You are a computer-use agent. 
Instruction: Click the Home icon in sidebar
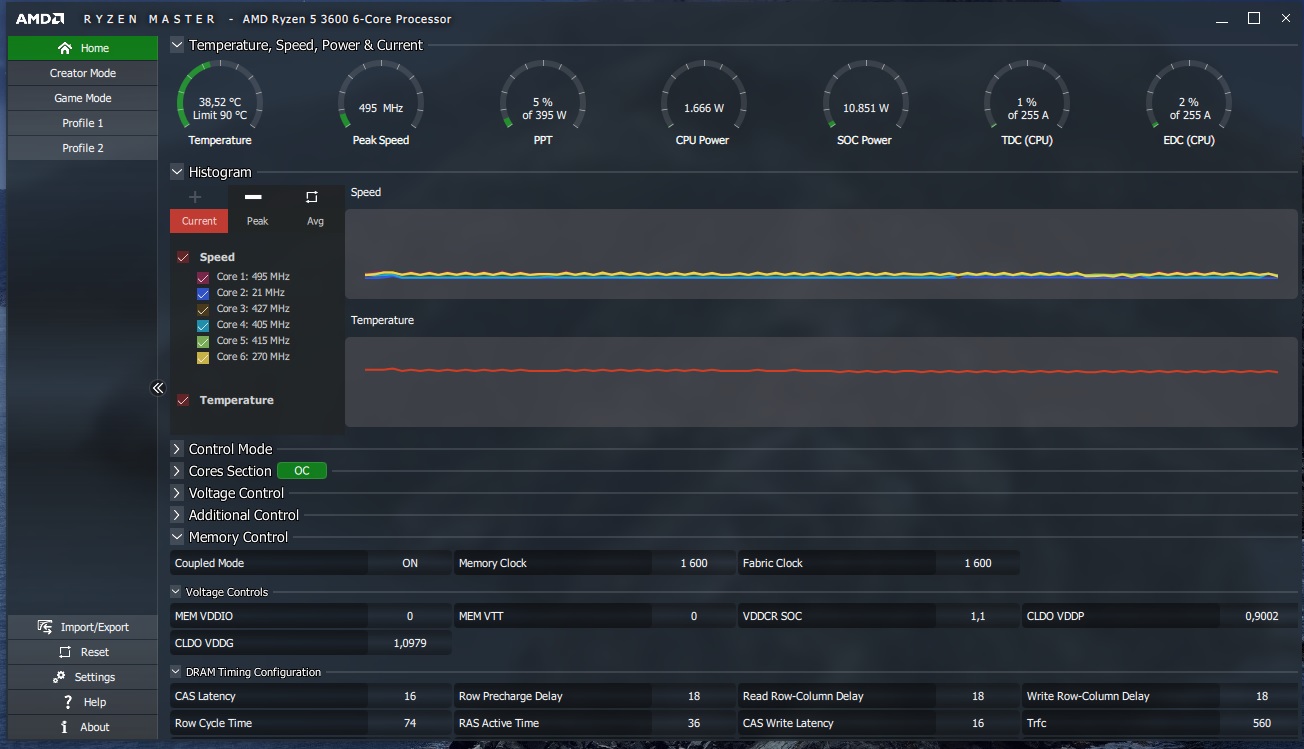(65, 48)
